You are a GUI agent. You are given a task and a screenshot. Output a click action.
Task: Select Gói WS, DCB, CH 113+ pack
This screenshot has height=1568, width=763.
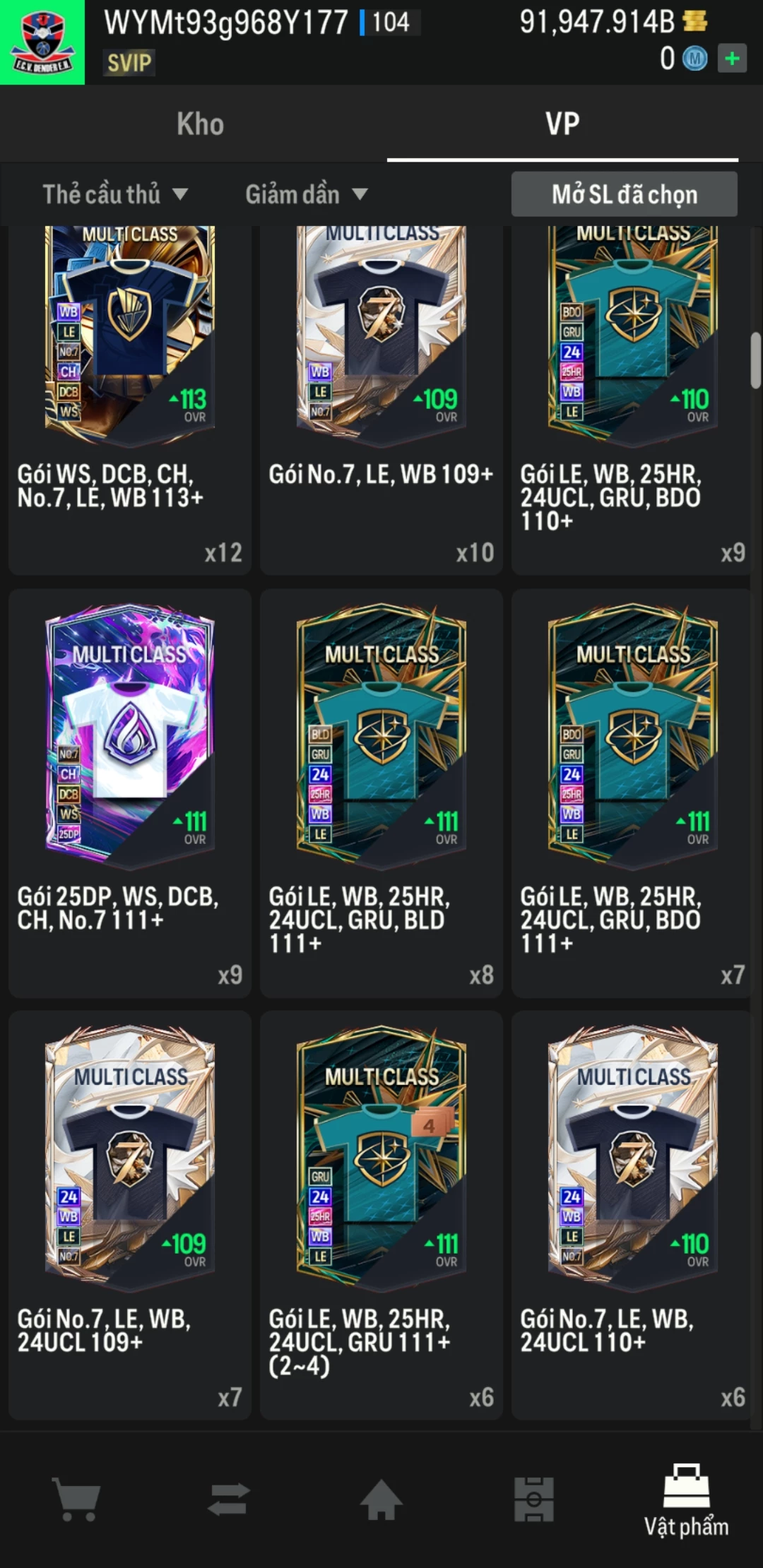(130, 400)
